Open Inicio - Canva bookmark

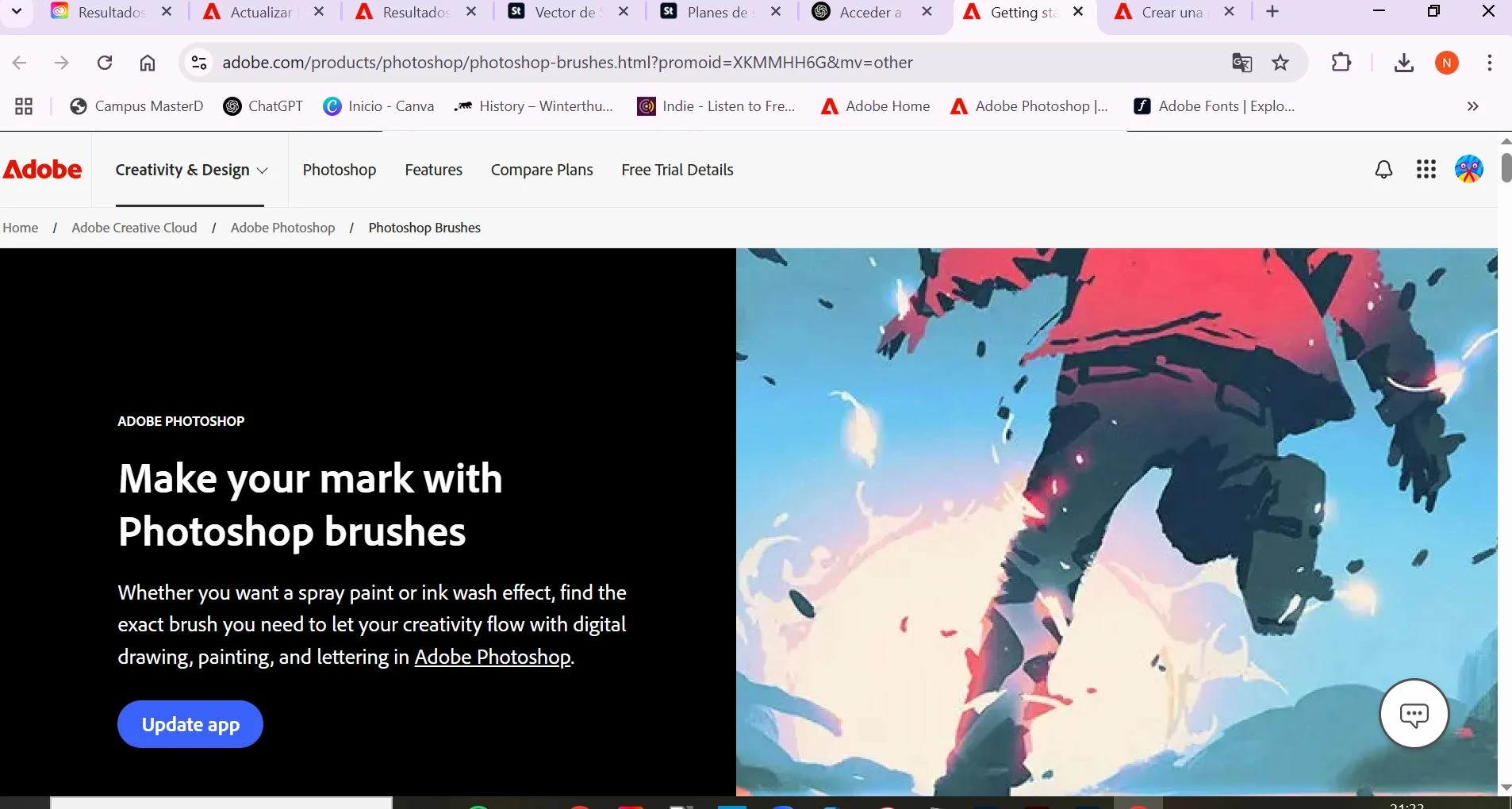pyautogui.click(x=378, y=106)
